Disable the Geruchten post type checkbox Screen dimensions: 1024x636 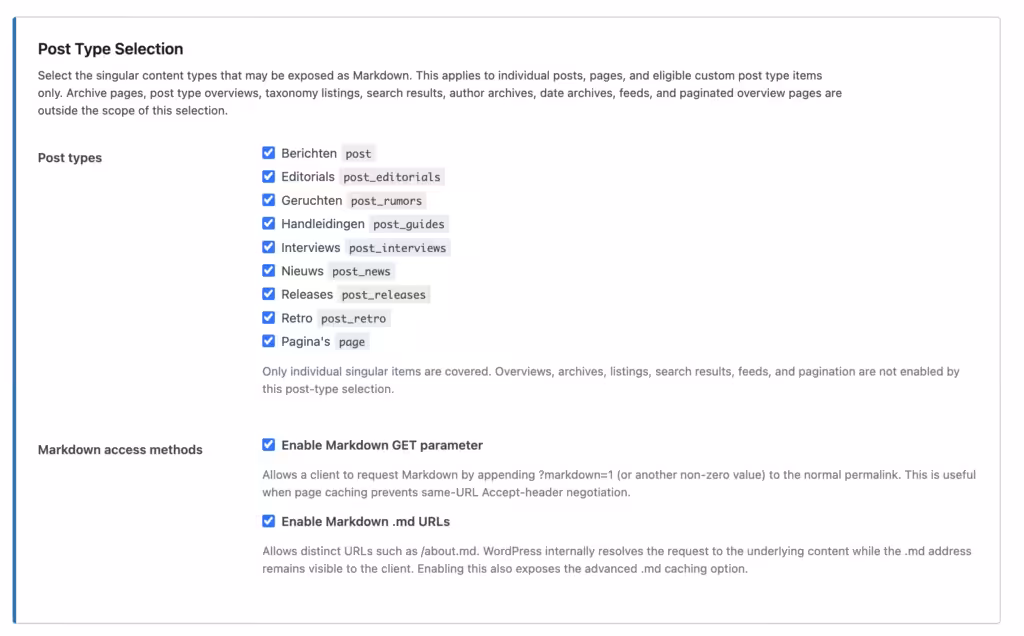pyautogui.click(x=268, y=200)
